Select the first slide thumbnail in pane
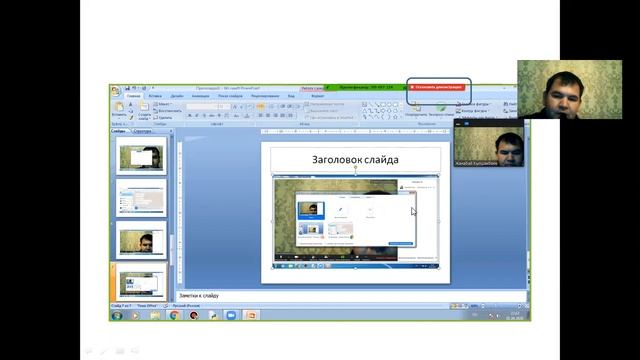The height and width of the screenshot is (360, 640). pos(141,156)
